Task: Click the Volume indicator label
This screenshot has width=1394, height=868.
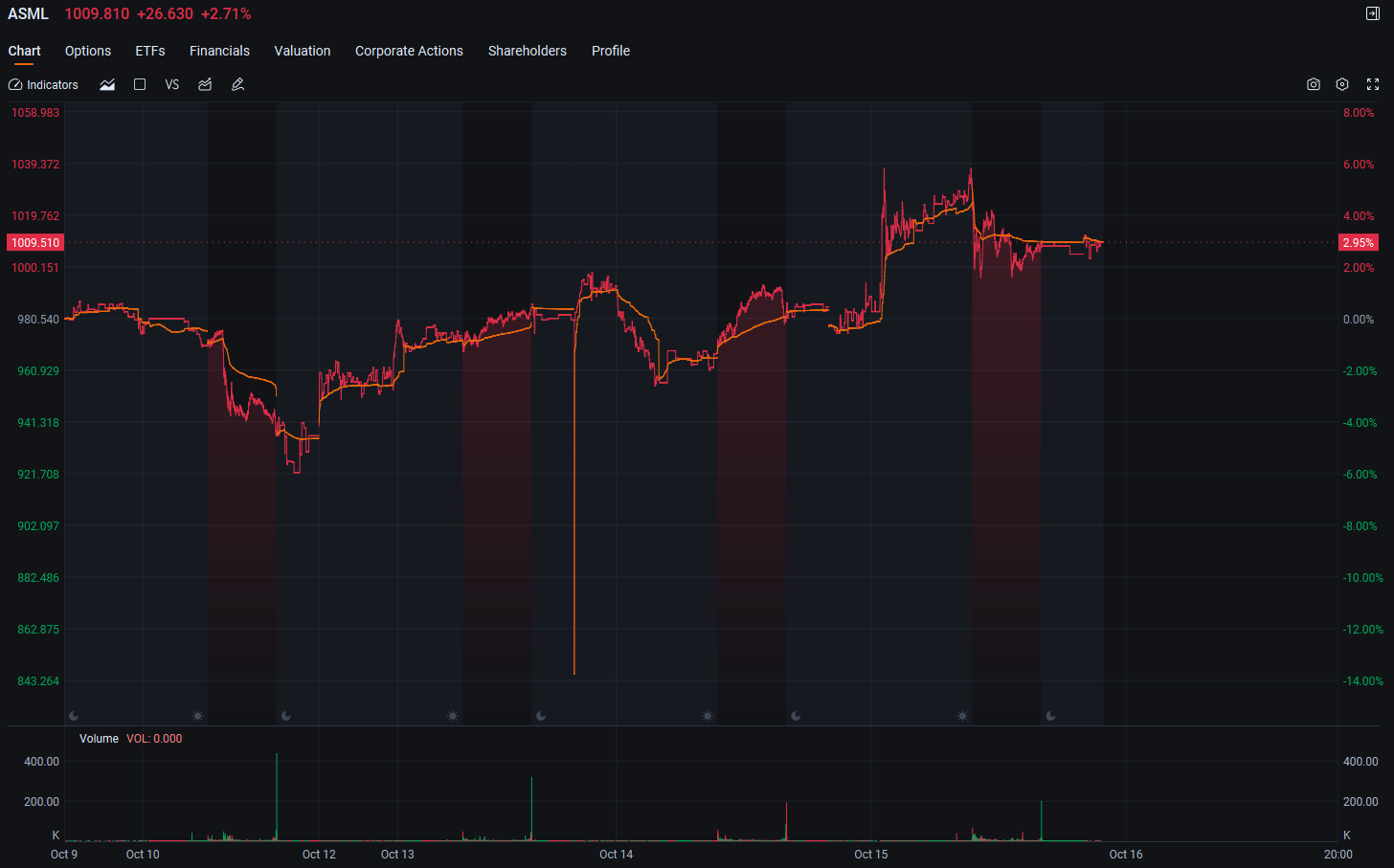Action: 99,739
